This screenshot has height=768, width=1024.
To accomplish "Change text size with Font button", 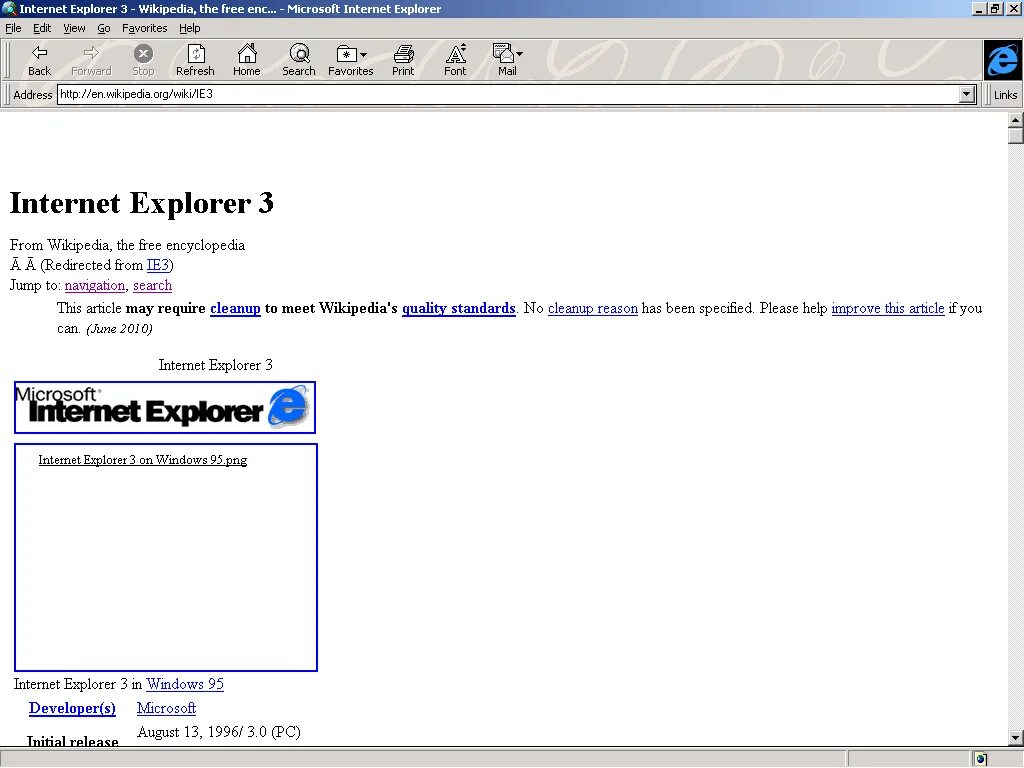I will (455, 60).
